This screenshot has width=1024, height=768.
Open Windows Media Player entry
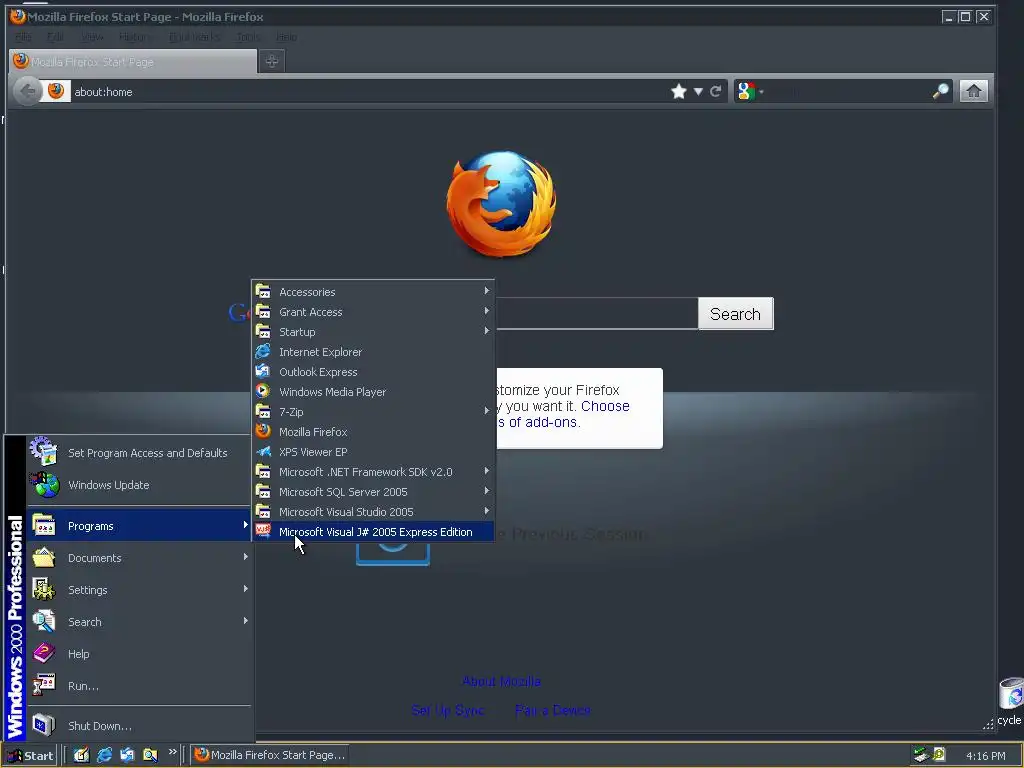click(373, 392)
